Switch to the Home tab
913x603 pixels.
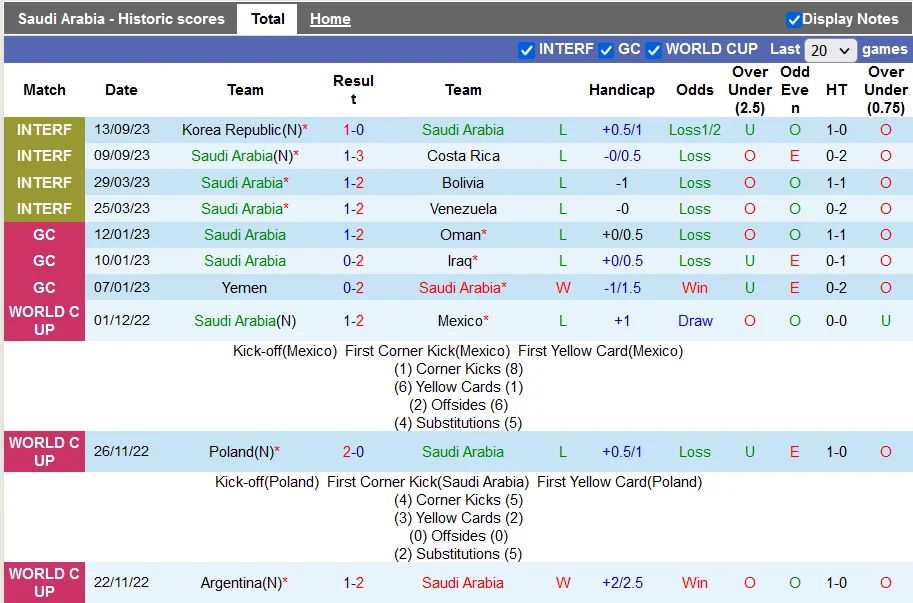pos(330,18)
